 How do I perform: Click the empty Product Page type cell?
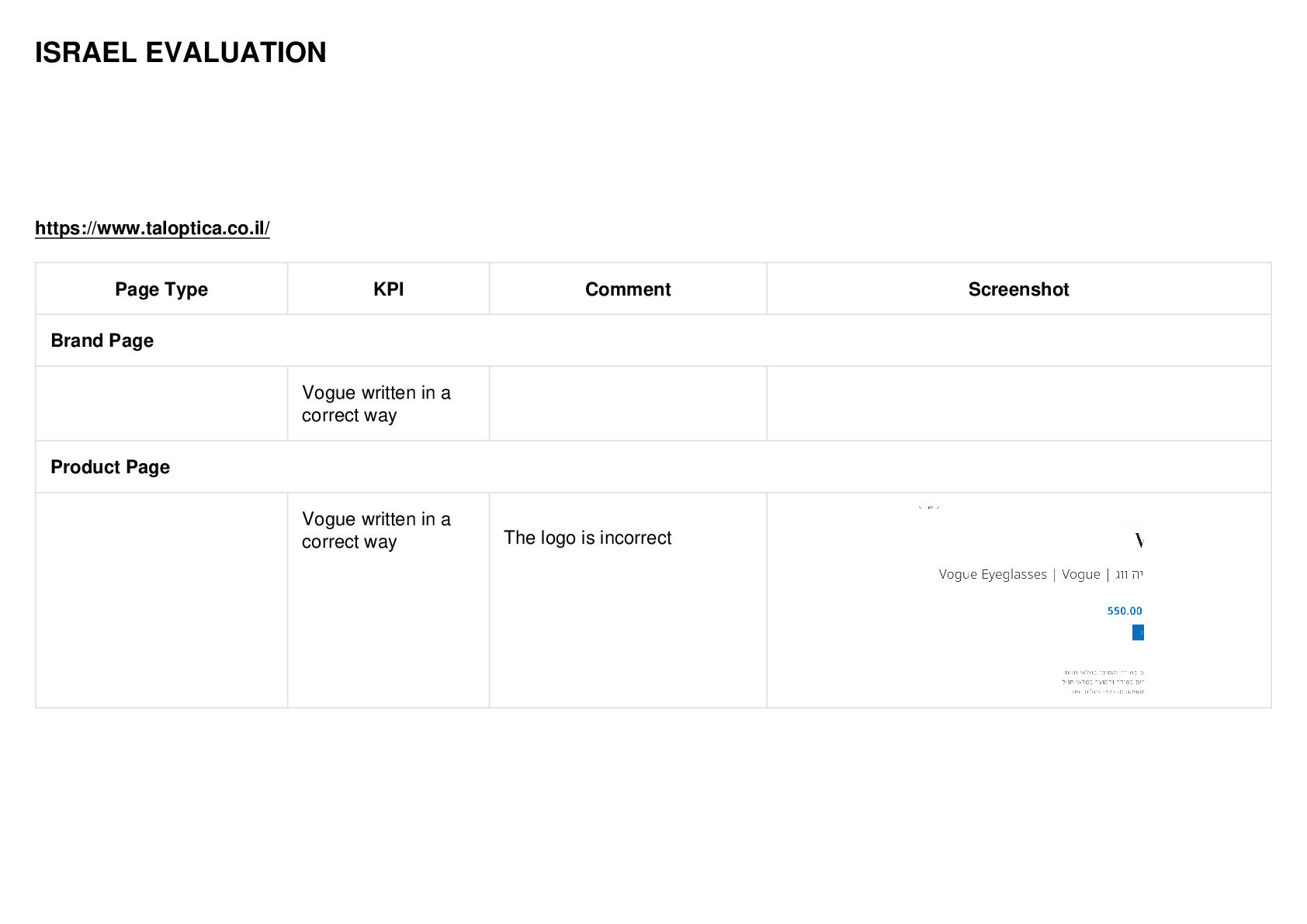pos(161,600)
